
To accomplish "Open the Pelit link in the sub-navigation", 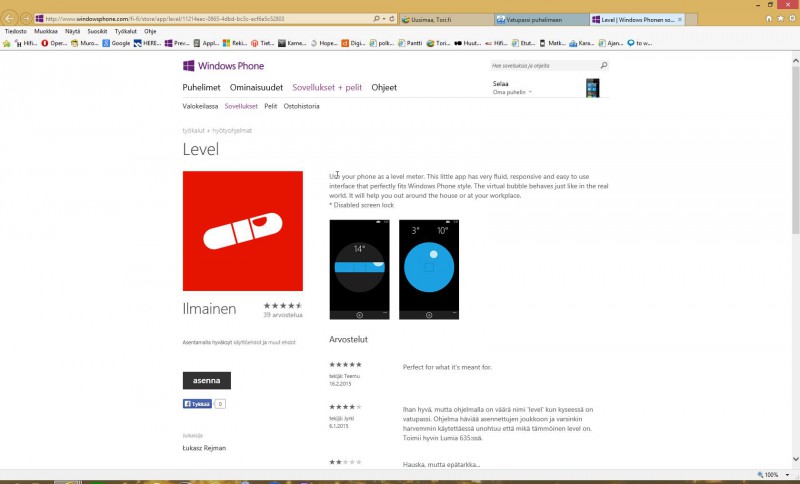I will (270, 106).
